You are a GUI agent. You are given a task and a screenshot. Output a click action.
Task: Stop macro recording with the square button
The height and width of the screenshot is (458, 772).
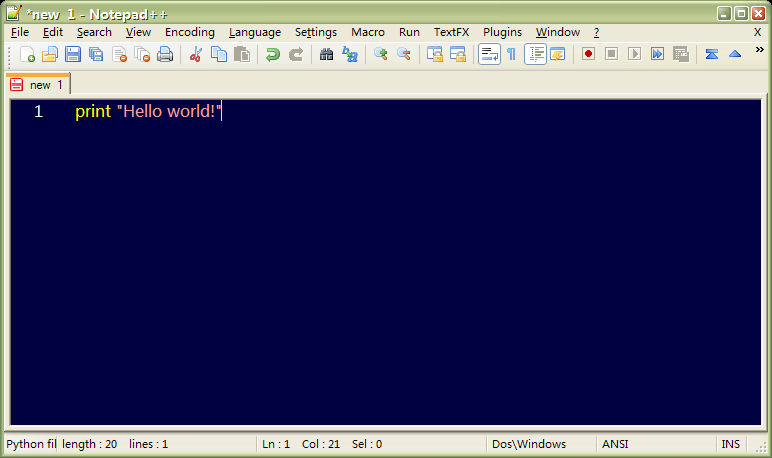[x=611, y=54]
